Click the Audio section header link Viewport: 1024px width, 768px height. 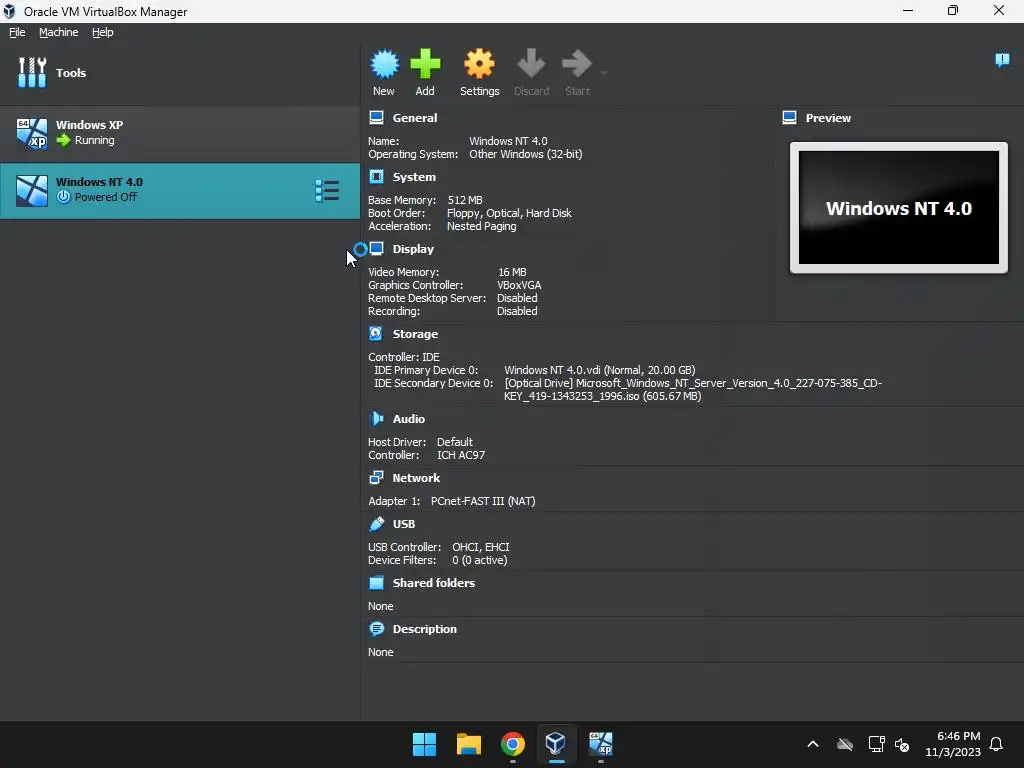409,419
